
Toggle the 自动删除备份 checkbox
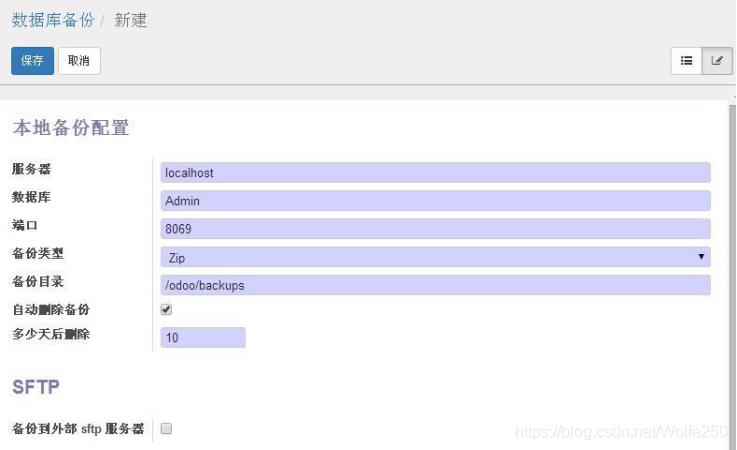click(166, 310)
